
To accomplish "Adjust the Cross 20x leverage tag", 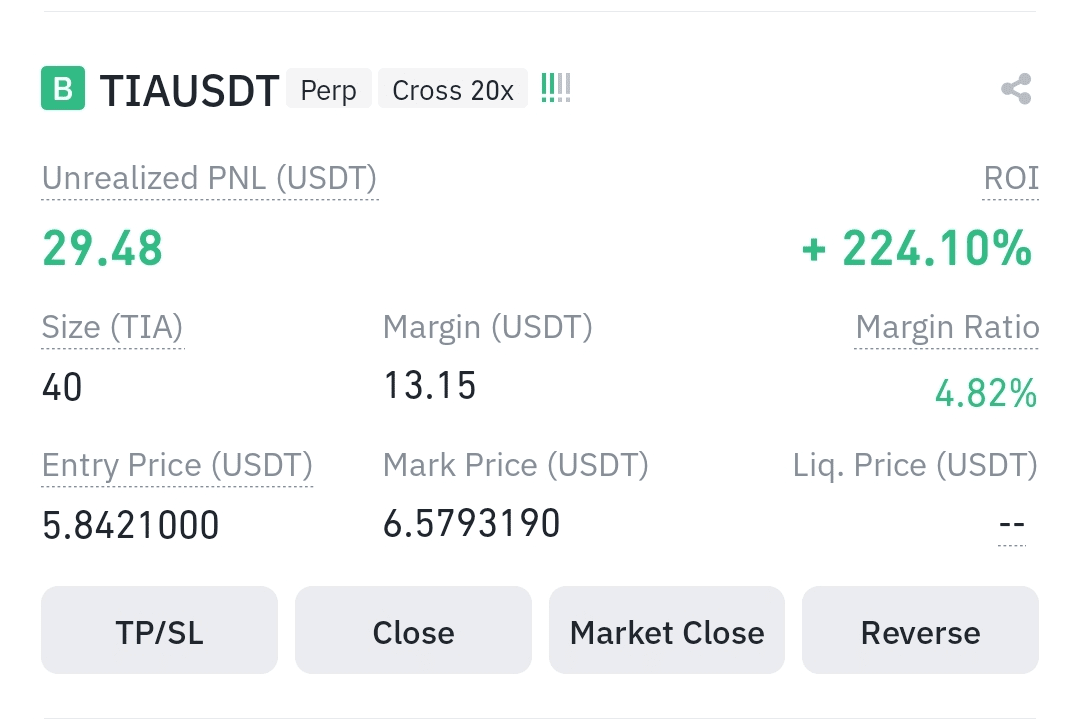I will [452, 90].
